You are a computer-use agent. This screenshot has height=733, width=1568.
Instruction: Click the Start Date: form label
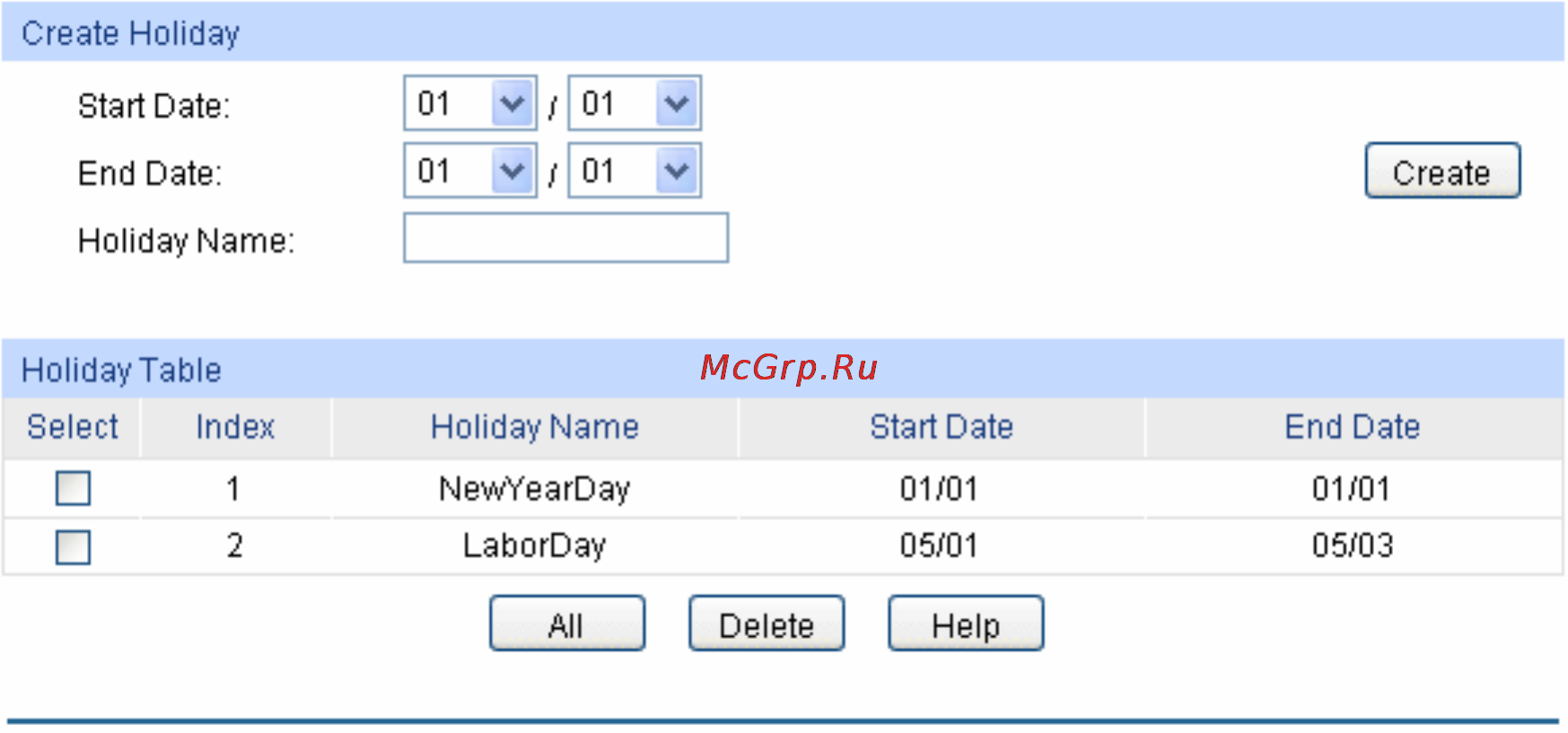tap(153, 106)
